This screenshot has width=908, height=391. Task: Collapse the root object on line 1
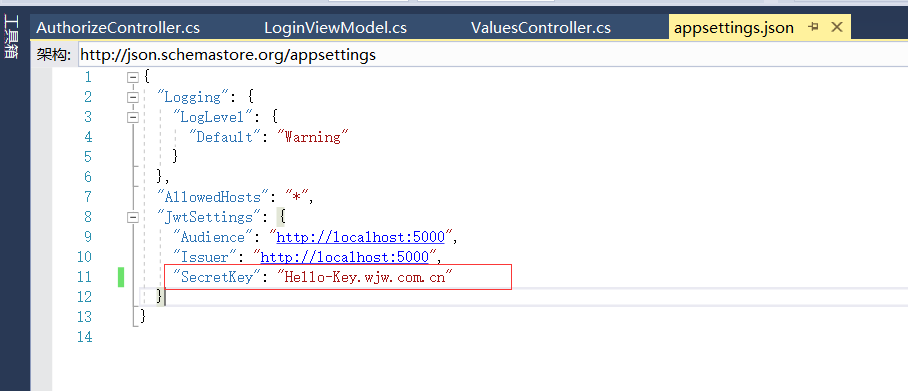point(133,77)
